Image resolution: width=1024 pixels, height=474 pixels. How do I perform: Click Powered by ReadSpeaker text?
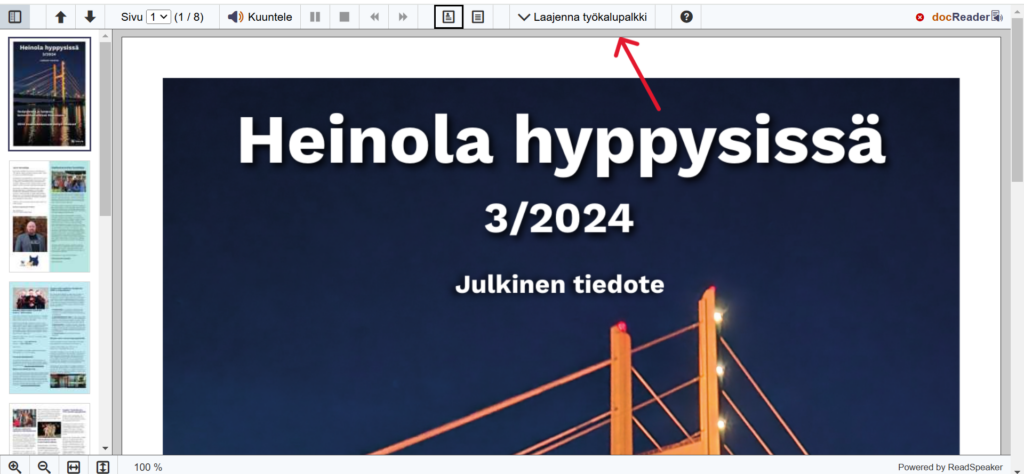point(950,467)
